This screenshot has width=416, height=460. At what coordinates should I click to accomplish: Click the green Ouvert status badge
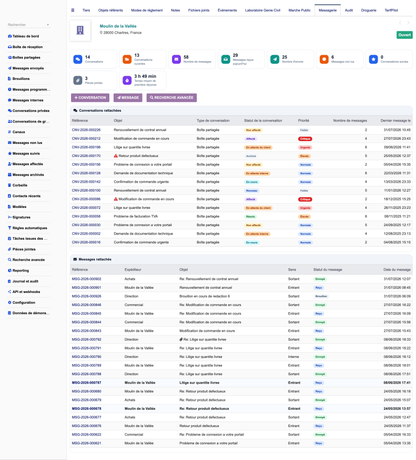click(404, 35)
